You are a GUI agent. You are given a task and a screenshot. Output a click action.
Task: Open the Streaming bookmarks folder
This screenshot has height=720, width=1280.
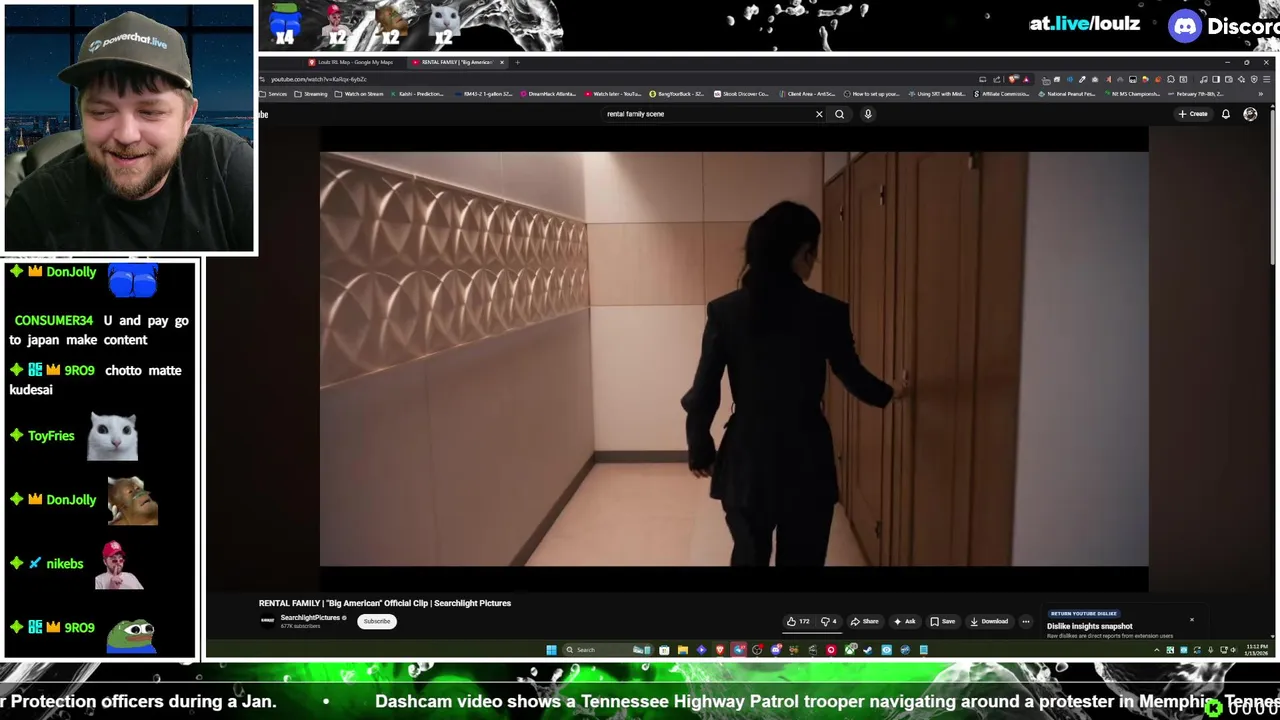(312, 94)
